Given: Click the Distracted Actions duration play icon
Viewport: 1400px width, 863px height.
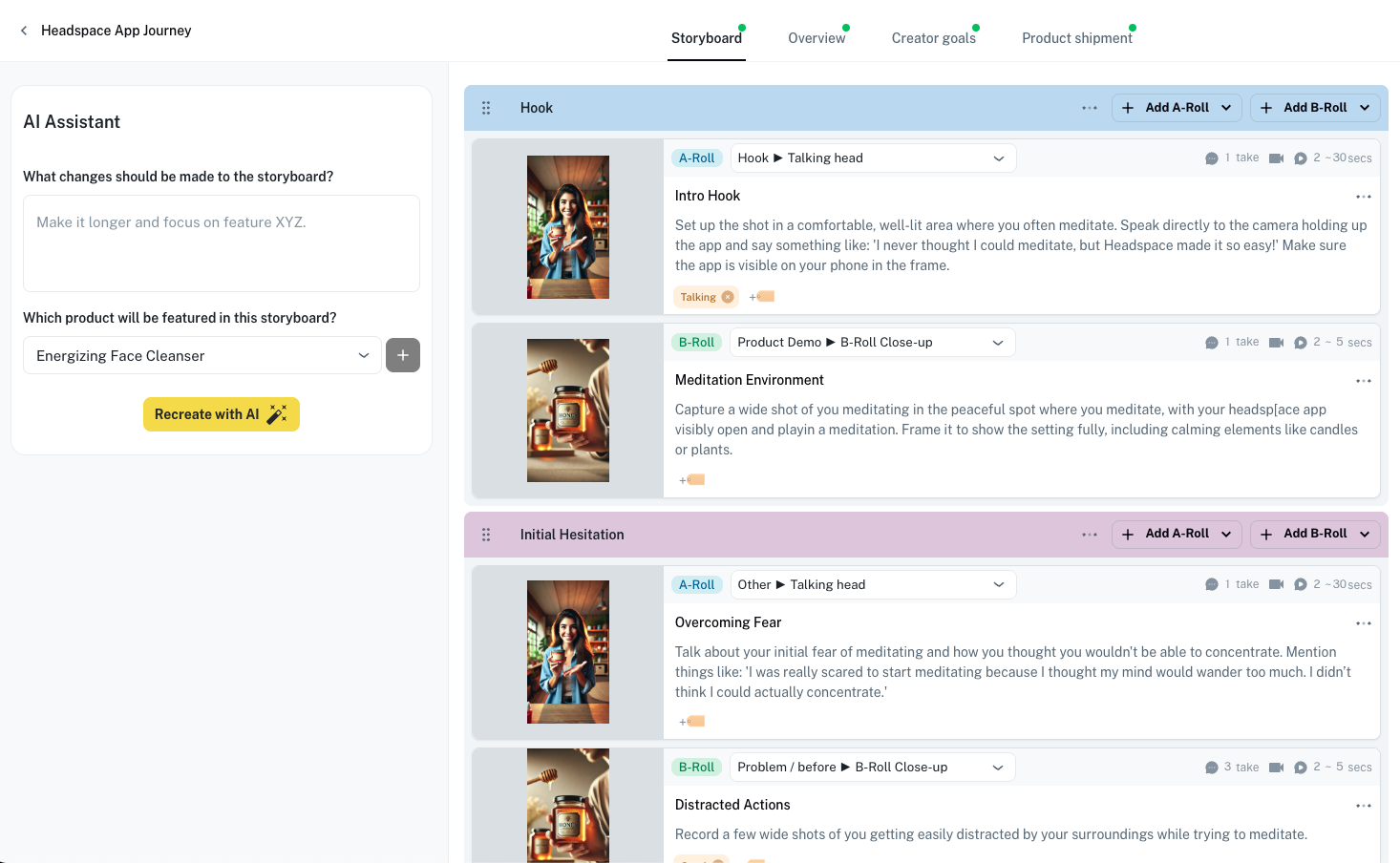Looking at the screenshot, I should (x=1301, y=768).
